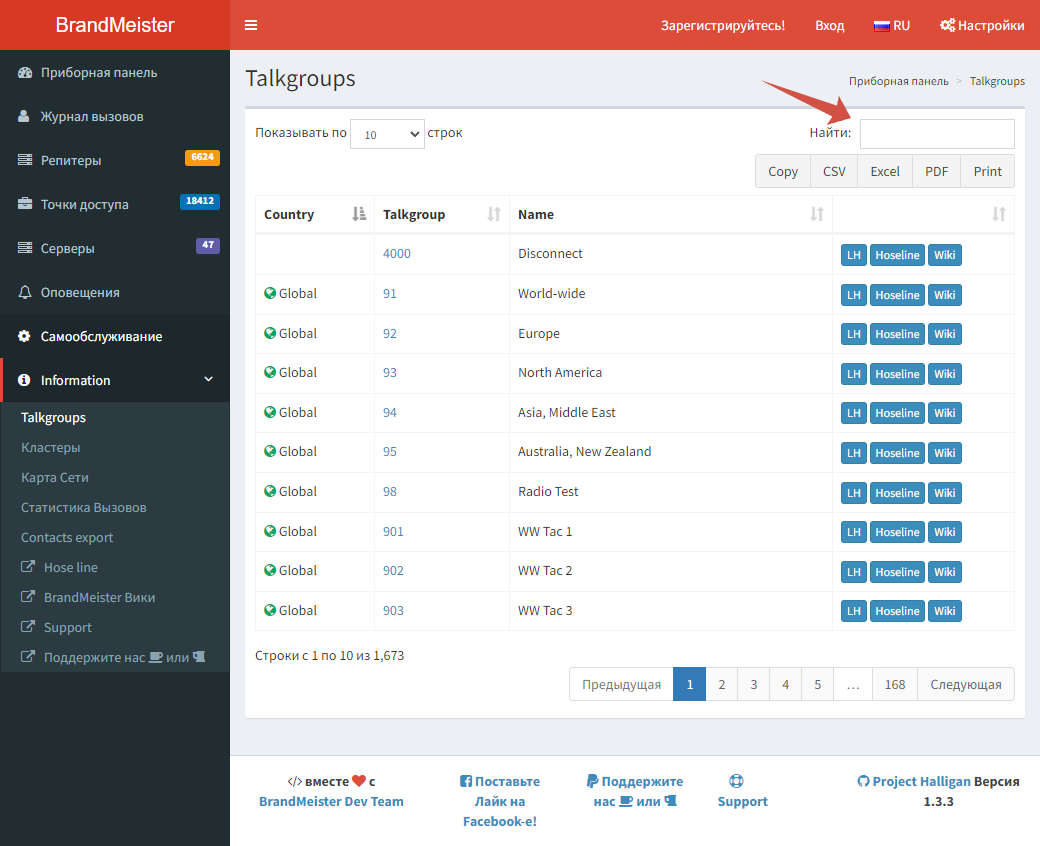Open talkgroup 4000 link
This screenshot has height=846, width=1040.
[397, 253]
